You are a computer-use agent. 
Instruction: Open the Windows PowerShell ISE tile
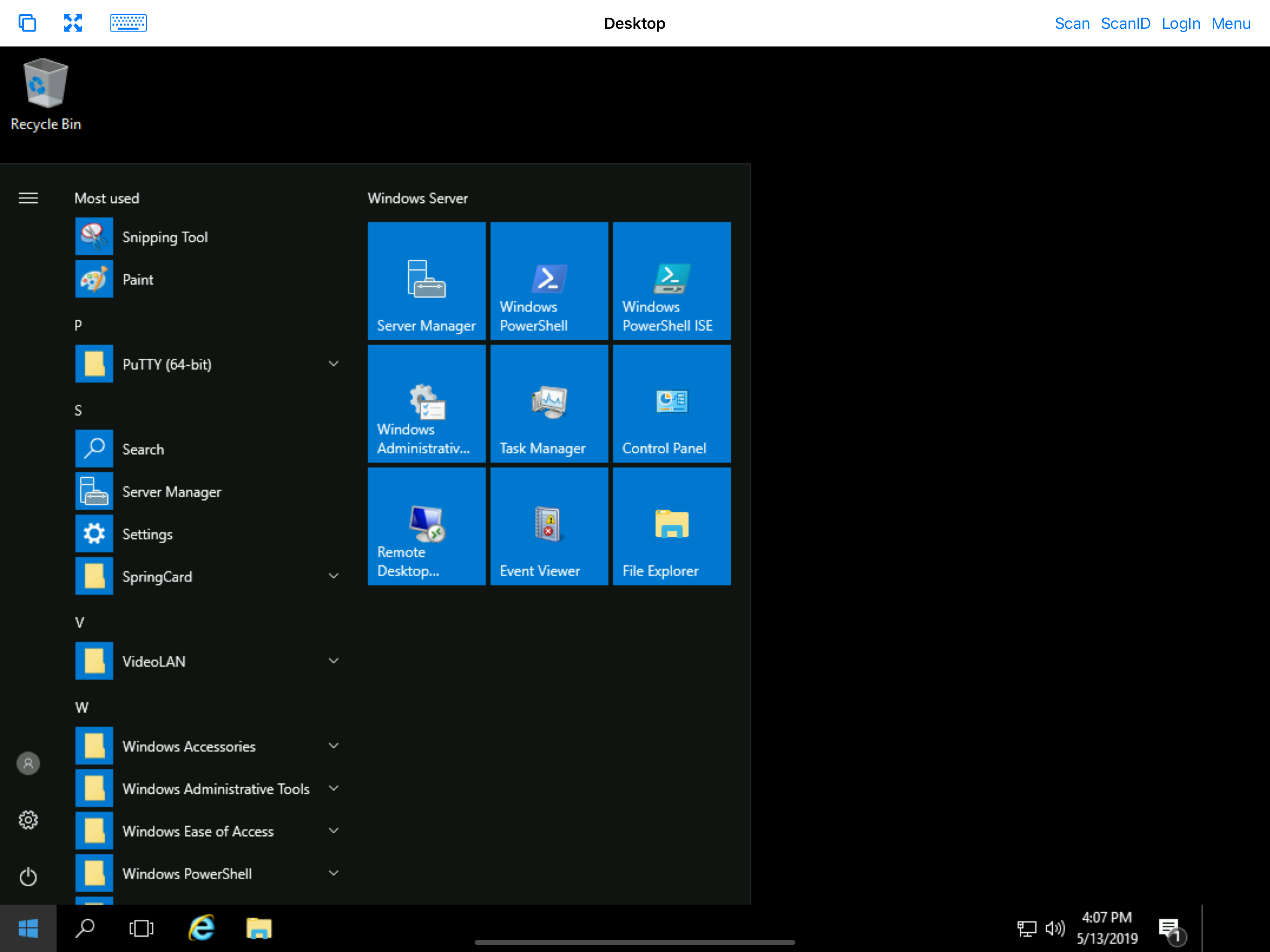[672, 281]
